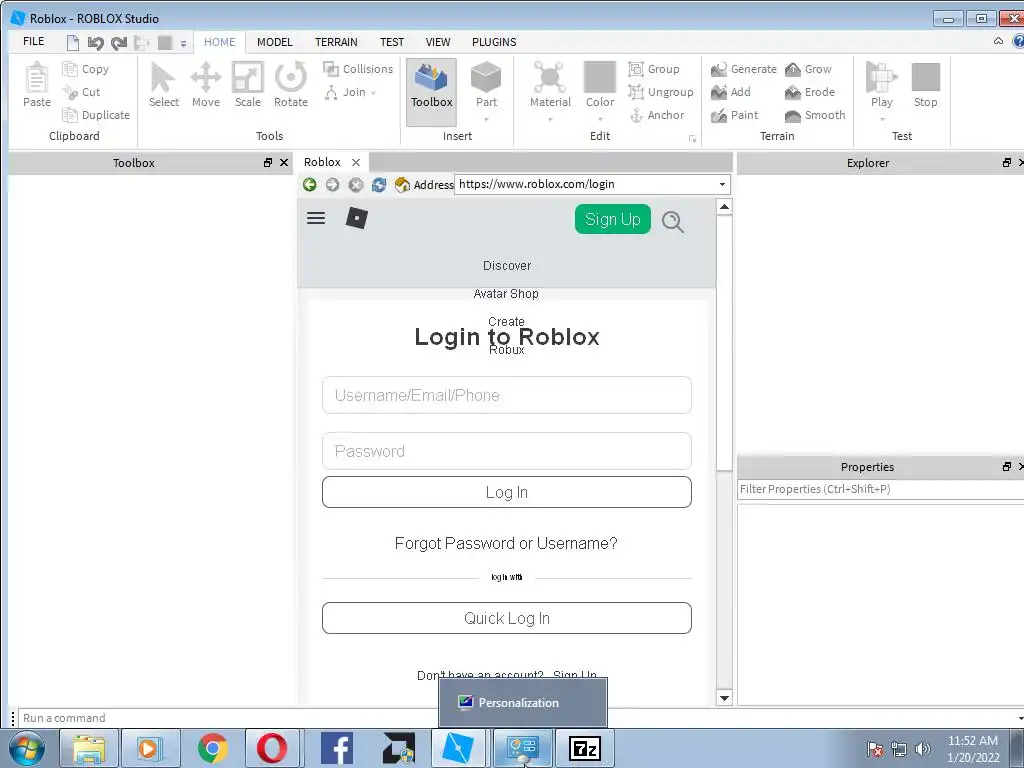Expand the Part dropdown arrow
Image resolution: width=1024 pixels, height=768 pixels.
486,120
